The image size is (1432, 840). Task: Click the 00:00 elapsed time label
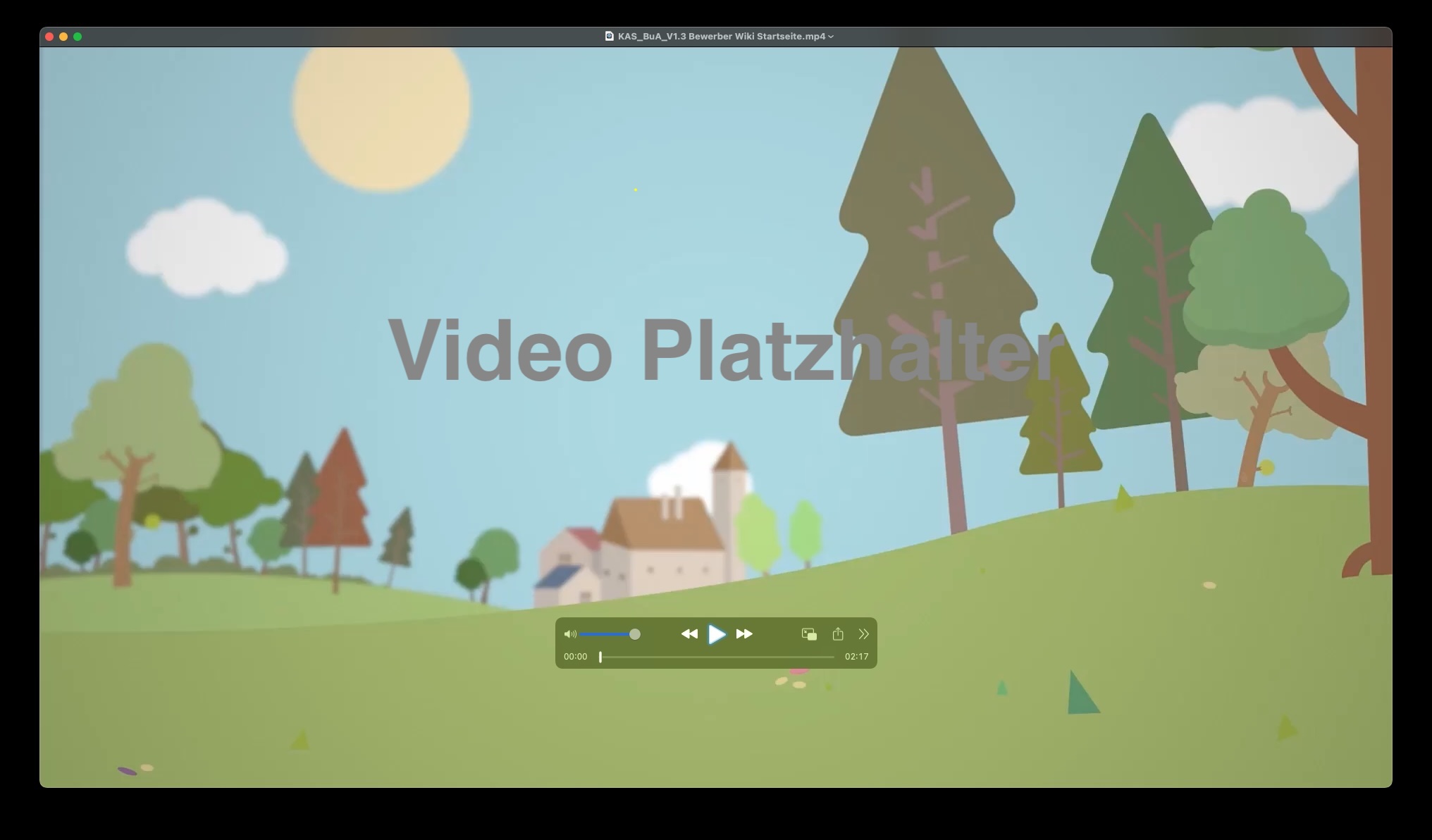point(575,657)
